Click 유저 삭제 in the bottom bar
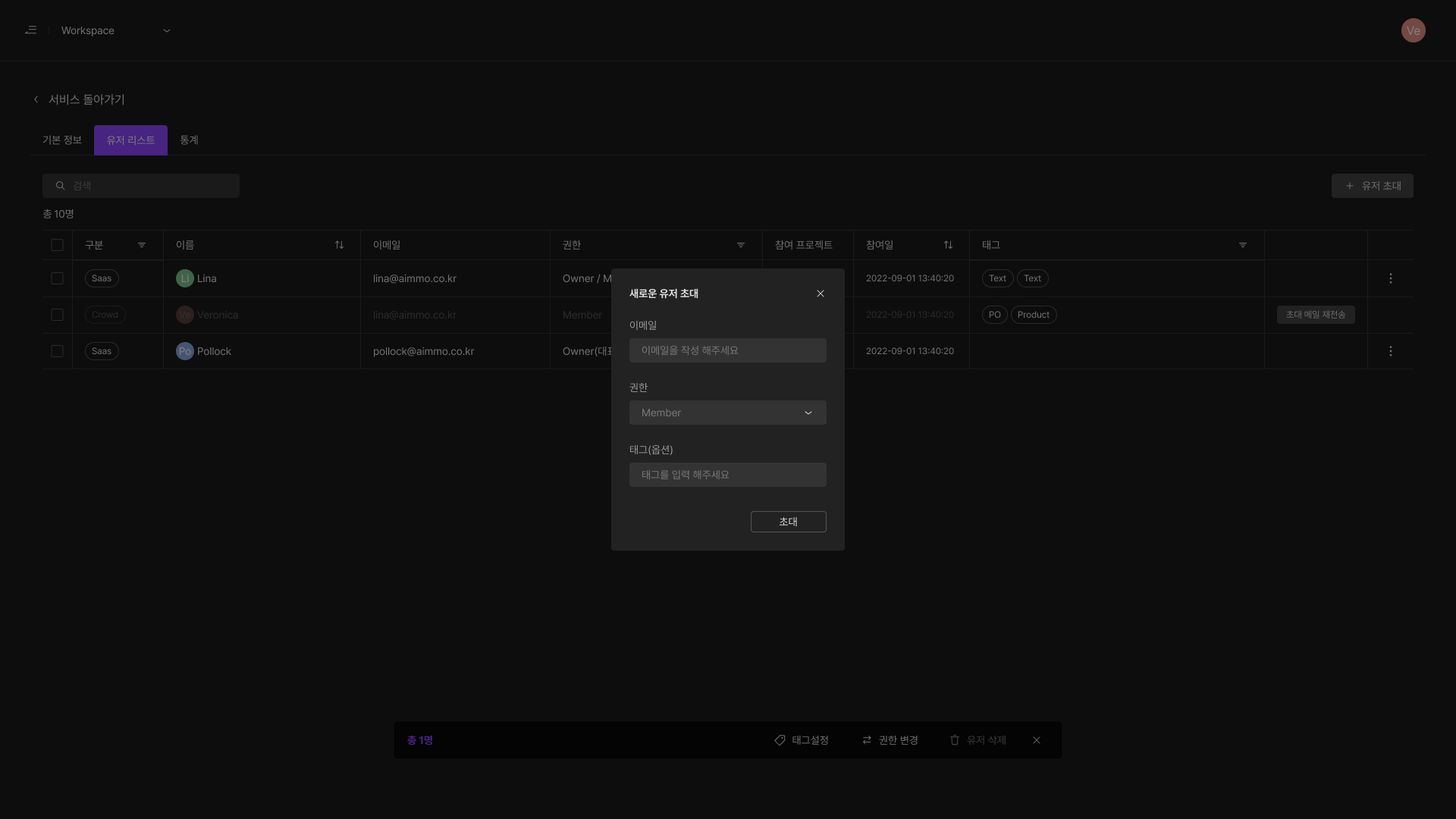The height and width of the screenshot is (819, 1456). tap(978, 740)
